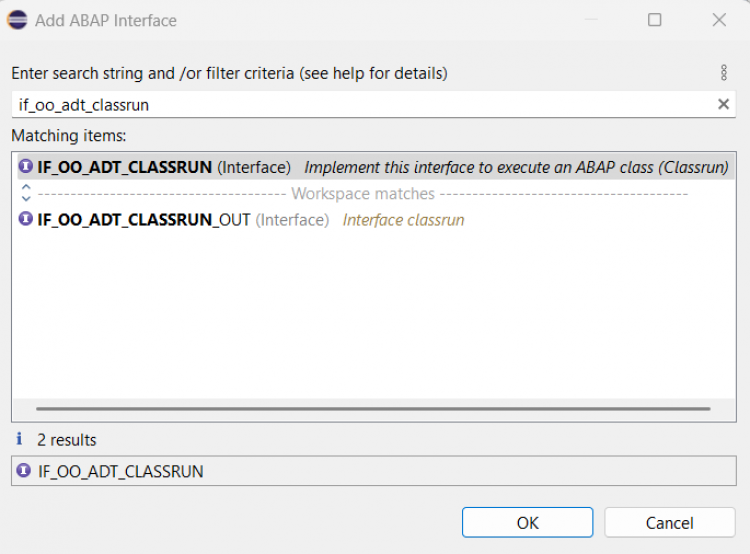Expand matches using the down chevron

pos(26,198)
